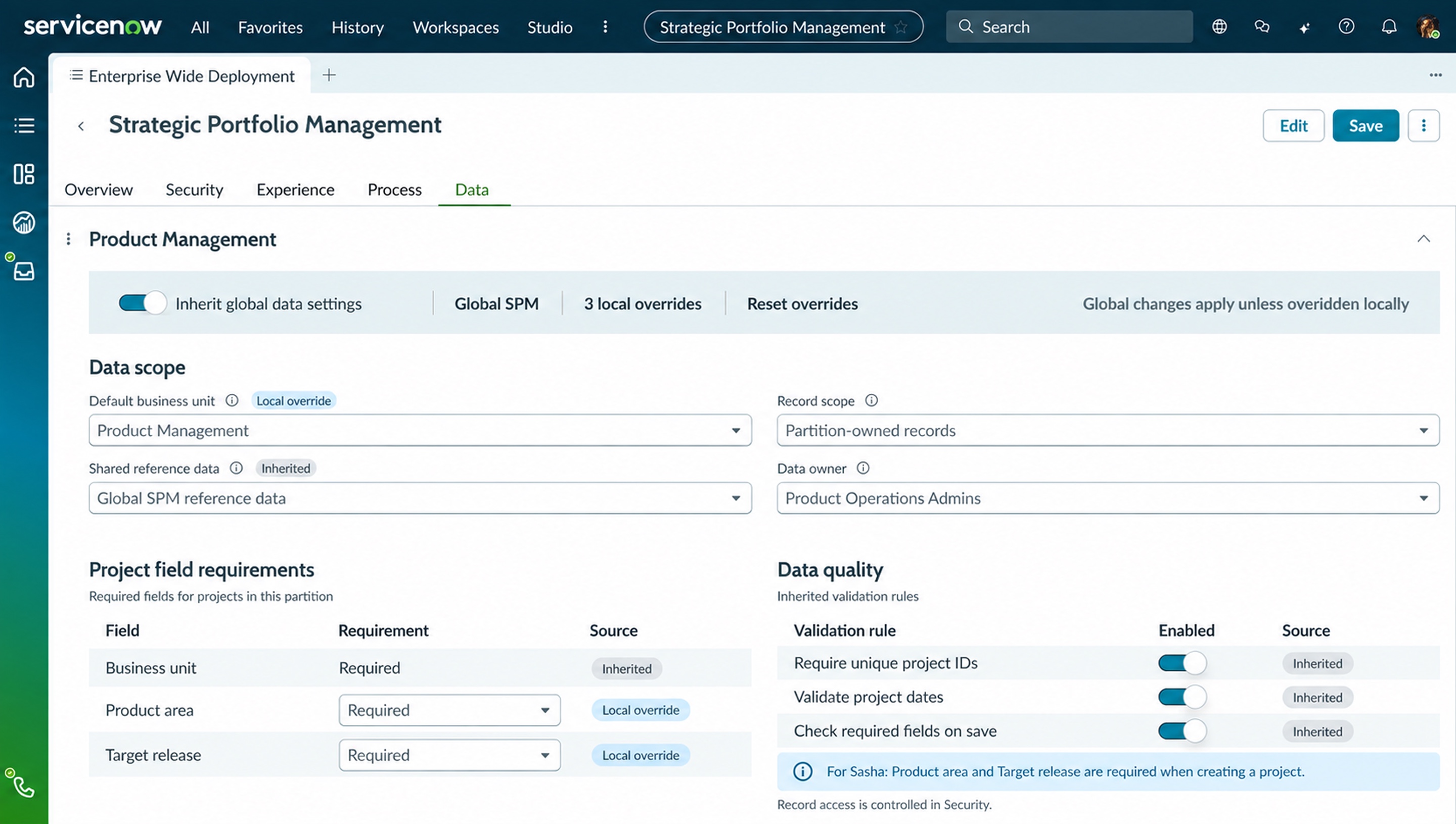Image resolution: width=1456 pixels, height=824 pixels.
Task: Switch to the Overview tab
Action: point(99,190)
